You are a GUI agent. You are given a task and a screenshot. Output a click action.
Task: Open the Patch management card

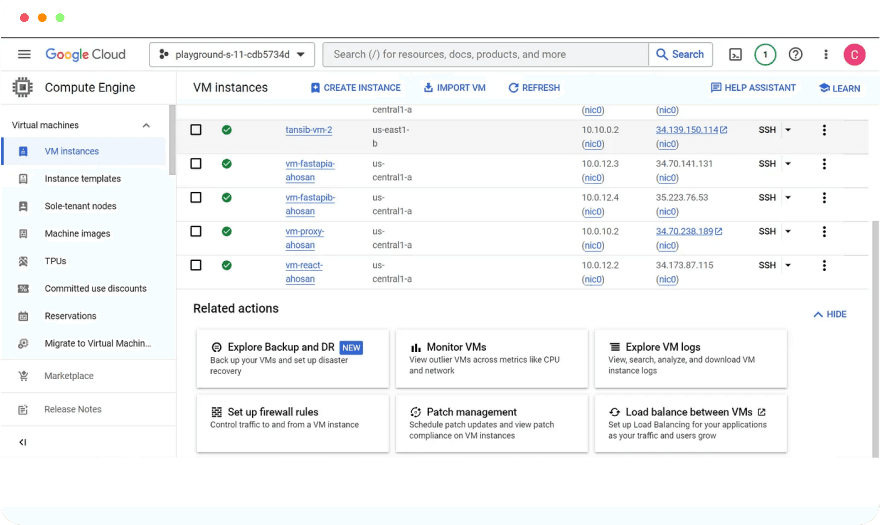(x=492, y=423)
